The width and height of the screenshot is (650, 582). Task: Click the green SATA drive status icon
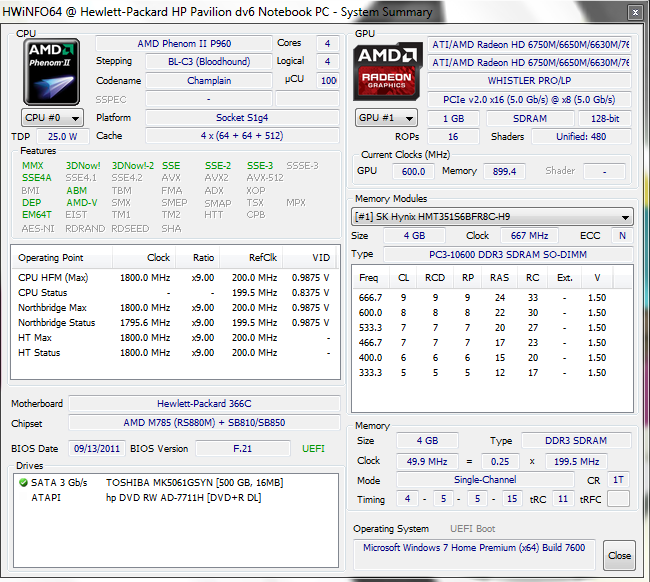(23, 483)
